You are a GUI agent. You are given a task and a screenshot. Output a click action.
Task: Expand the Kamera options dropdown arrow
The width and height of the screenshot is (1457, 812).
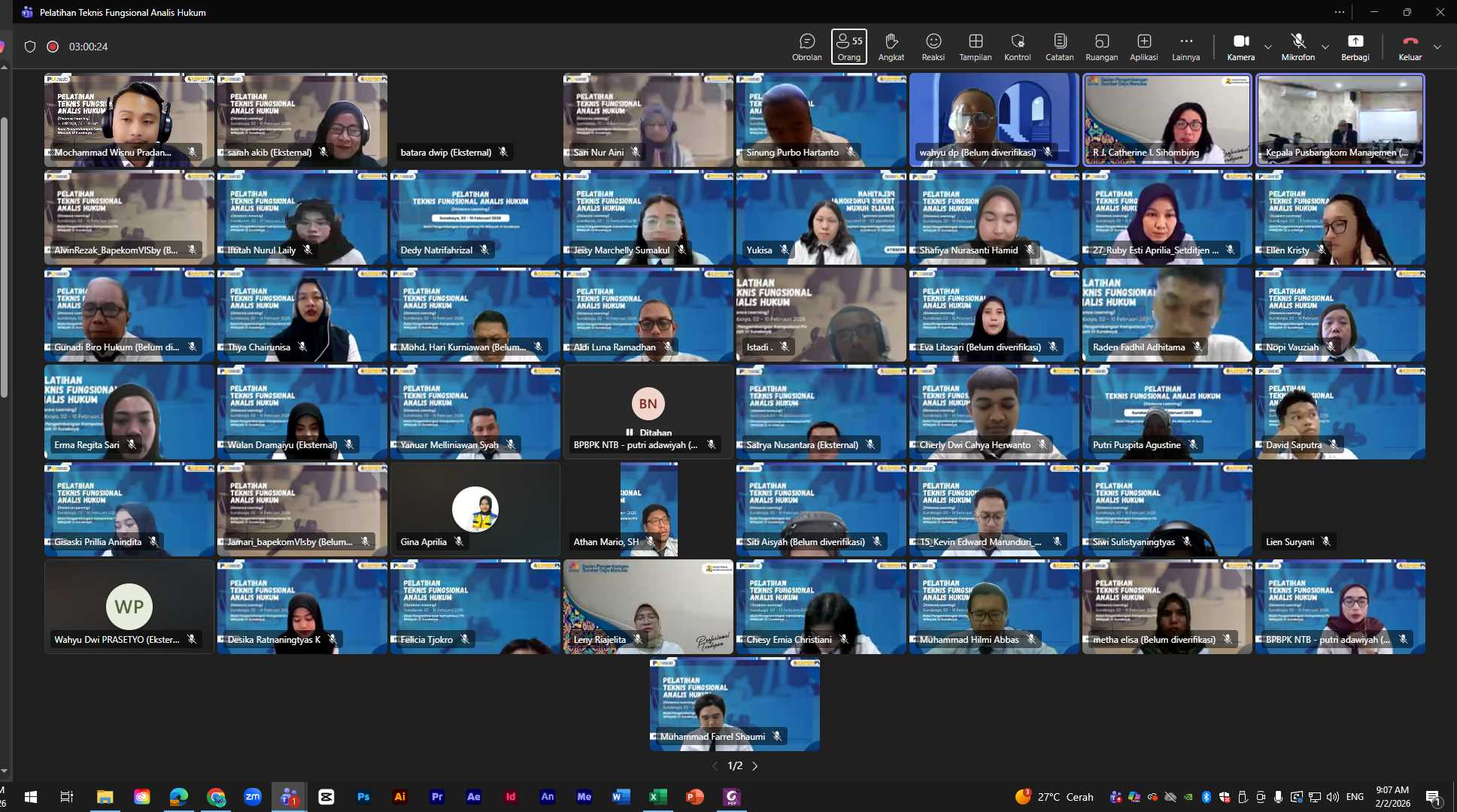coord(1268,47)
